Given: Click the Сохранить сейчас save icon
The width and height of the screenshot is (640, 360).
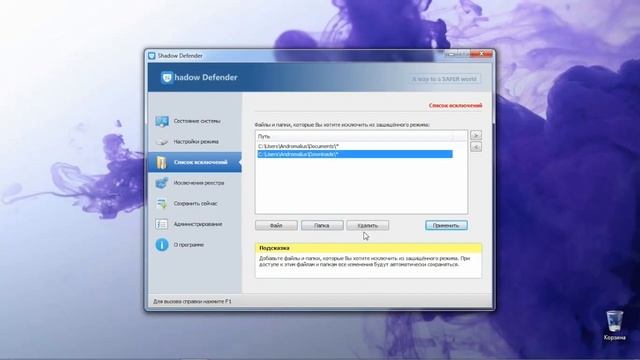Looking at the screenshot, I should coord(162,203).
